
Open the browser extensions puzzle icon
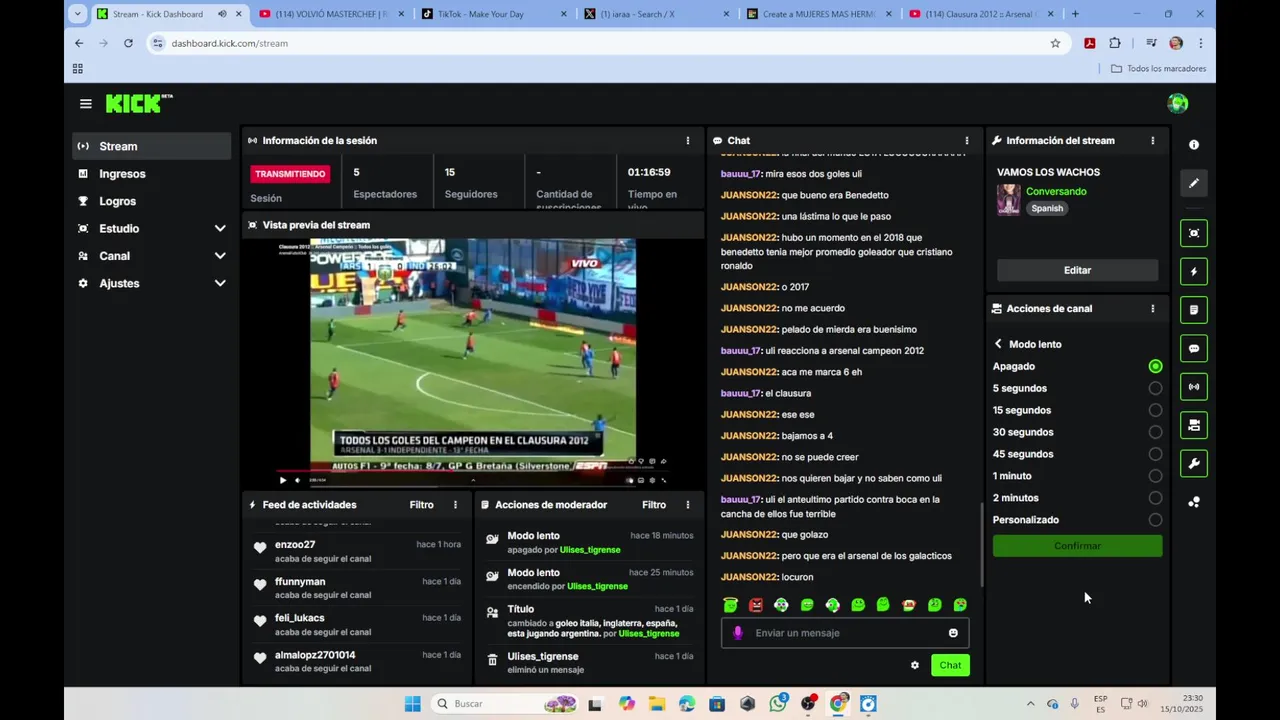(x=1115, y=43)
